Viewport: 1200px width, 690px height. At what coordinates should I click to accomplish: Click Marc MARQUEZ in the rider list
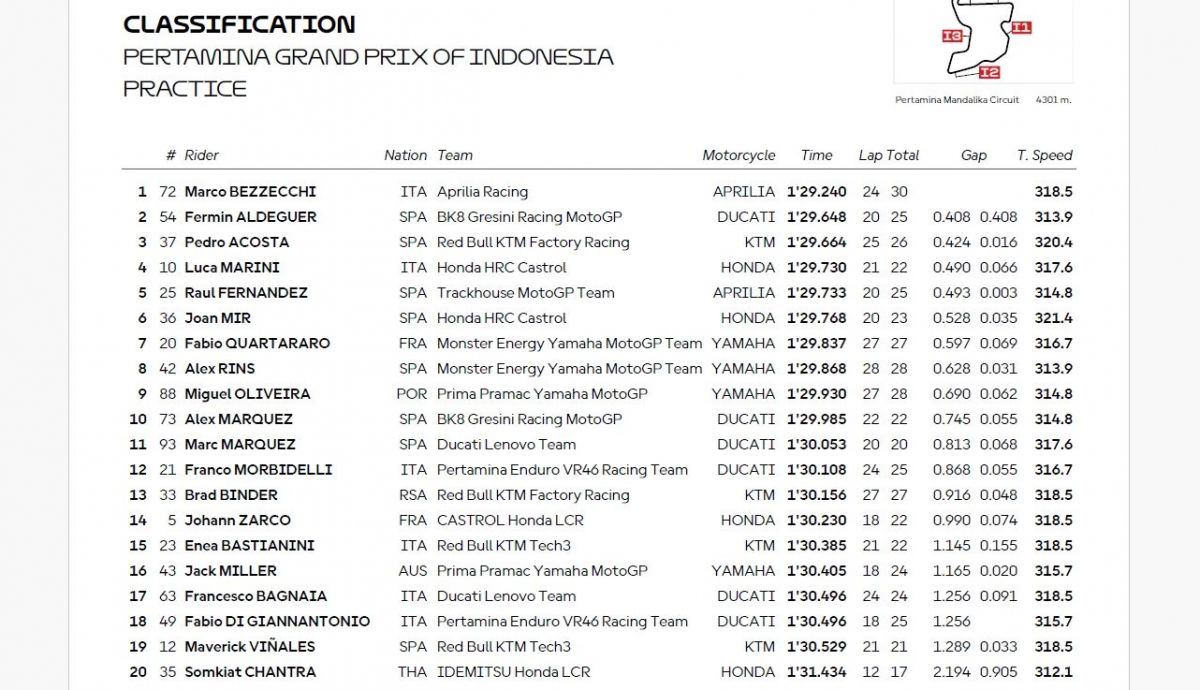click(x=239, y=444)
